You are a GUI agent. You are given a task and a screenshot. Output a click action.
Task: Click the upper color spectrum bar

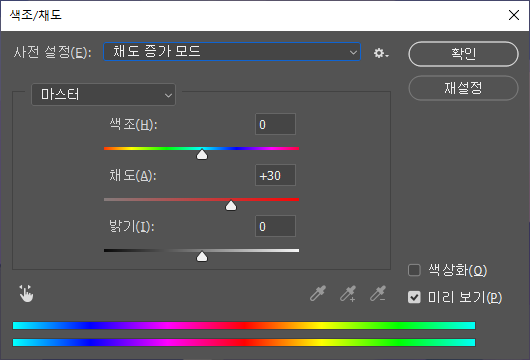[244, 326]
